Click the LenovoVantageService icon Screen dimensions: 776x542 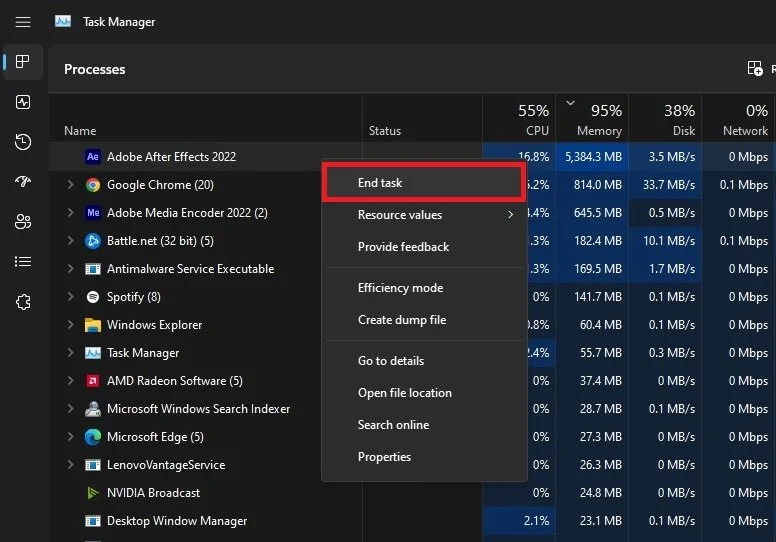point(93,465)
